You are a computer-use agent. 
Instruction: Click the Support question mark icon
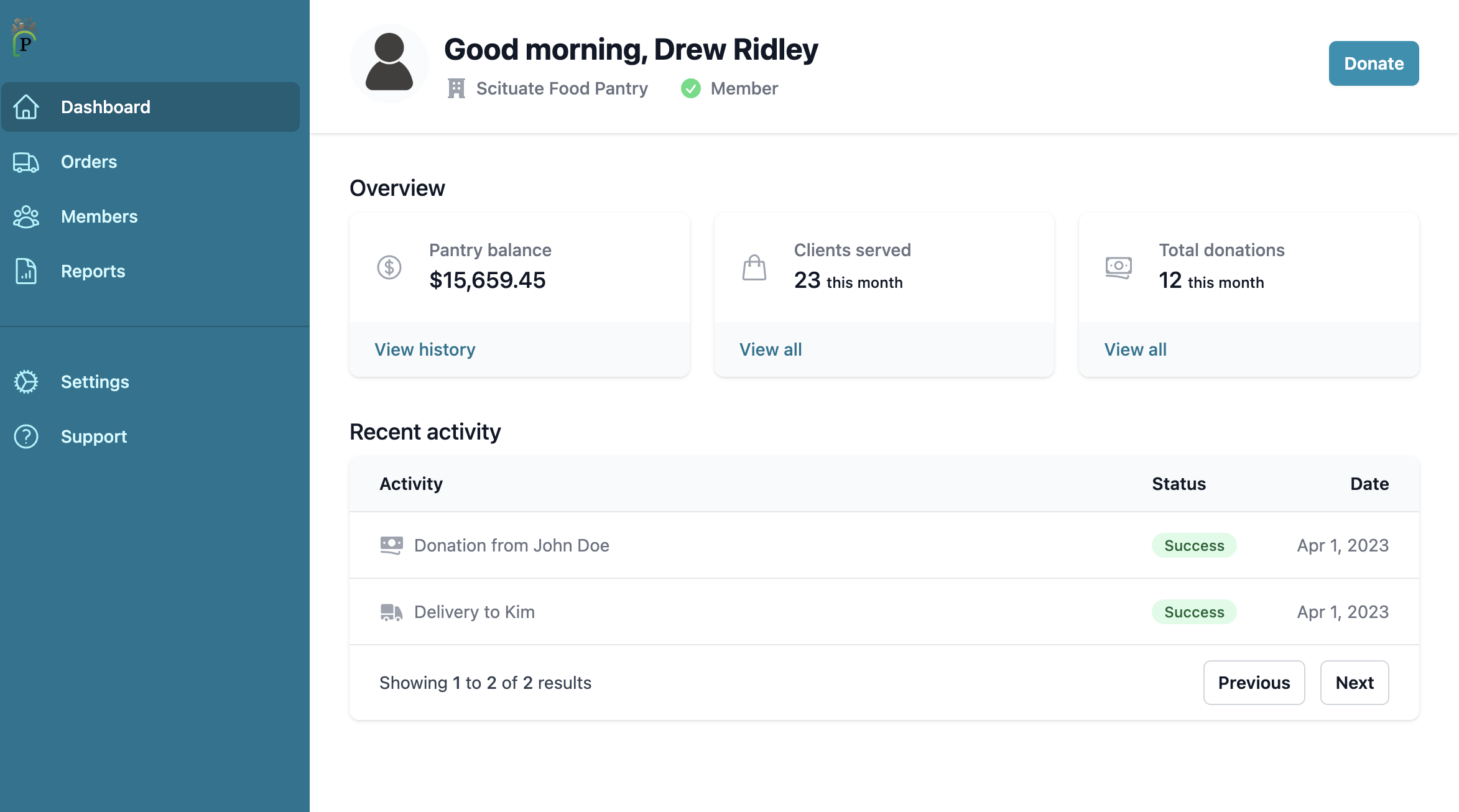pyautogui.click(x=26, y=436)
